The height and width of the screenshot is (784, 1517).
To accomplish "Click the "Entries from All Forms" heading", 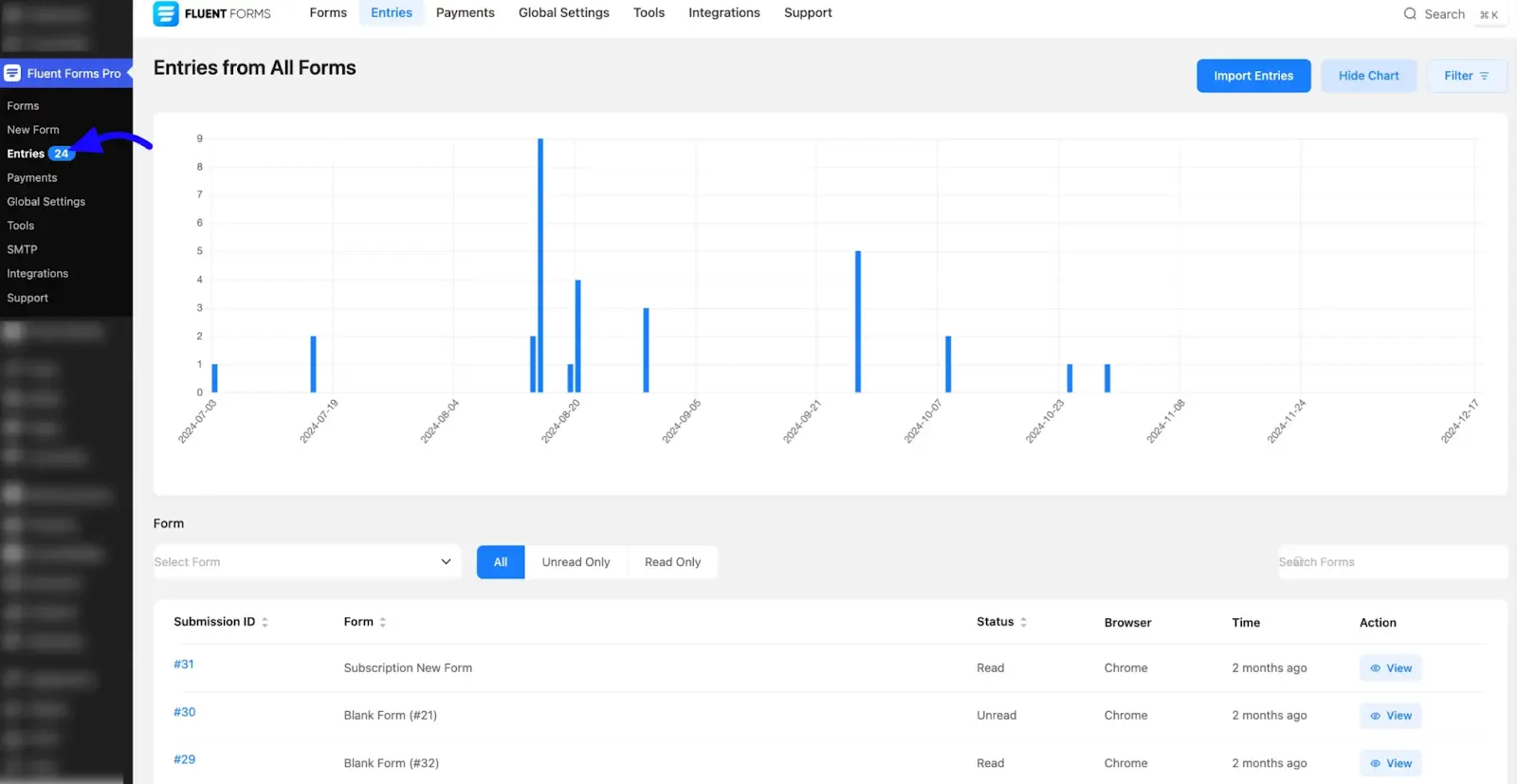I will [255, 68].
